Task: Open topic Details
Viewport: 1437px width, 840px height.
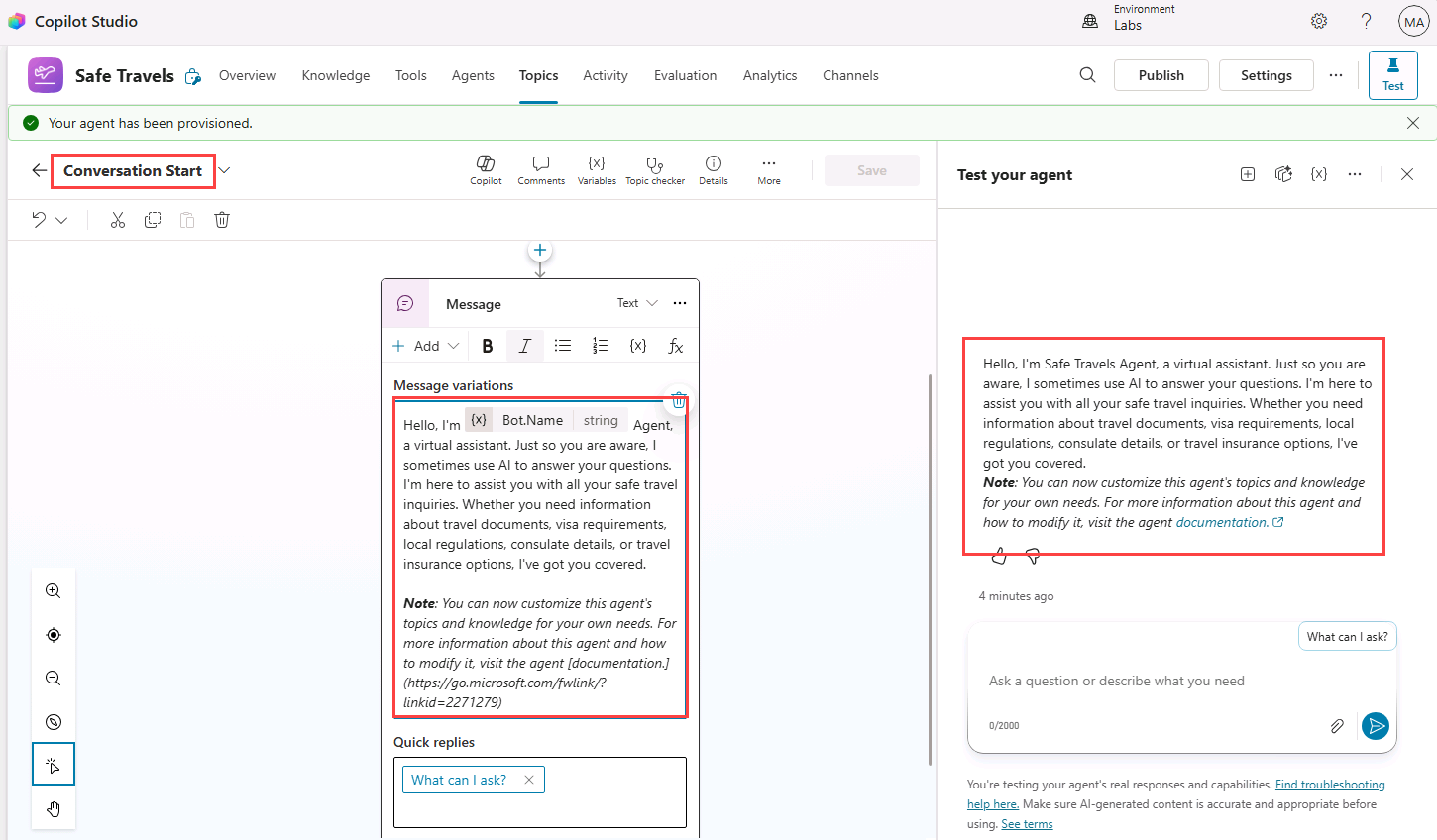Action: [714, 170]
